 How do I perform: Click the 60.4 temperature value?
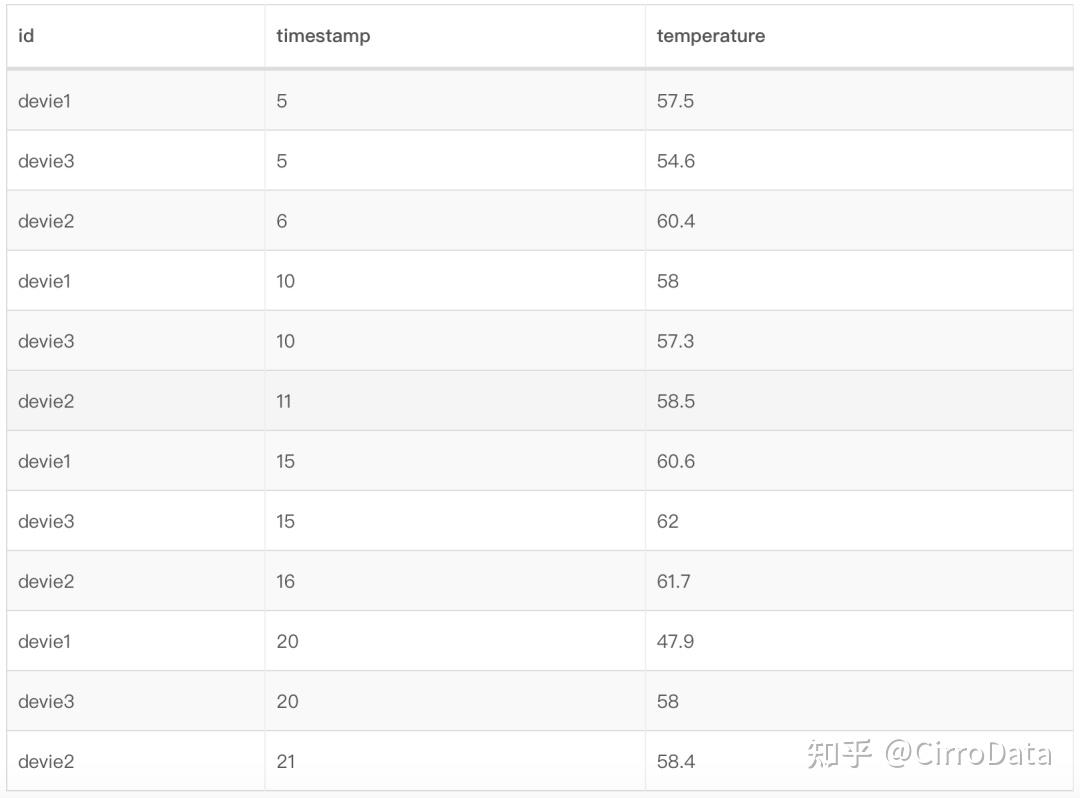click(675, 221)
